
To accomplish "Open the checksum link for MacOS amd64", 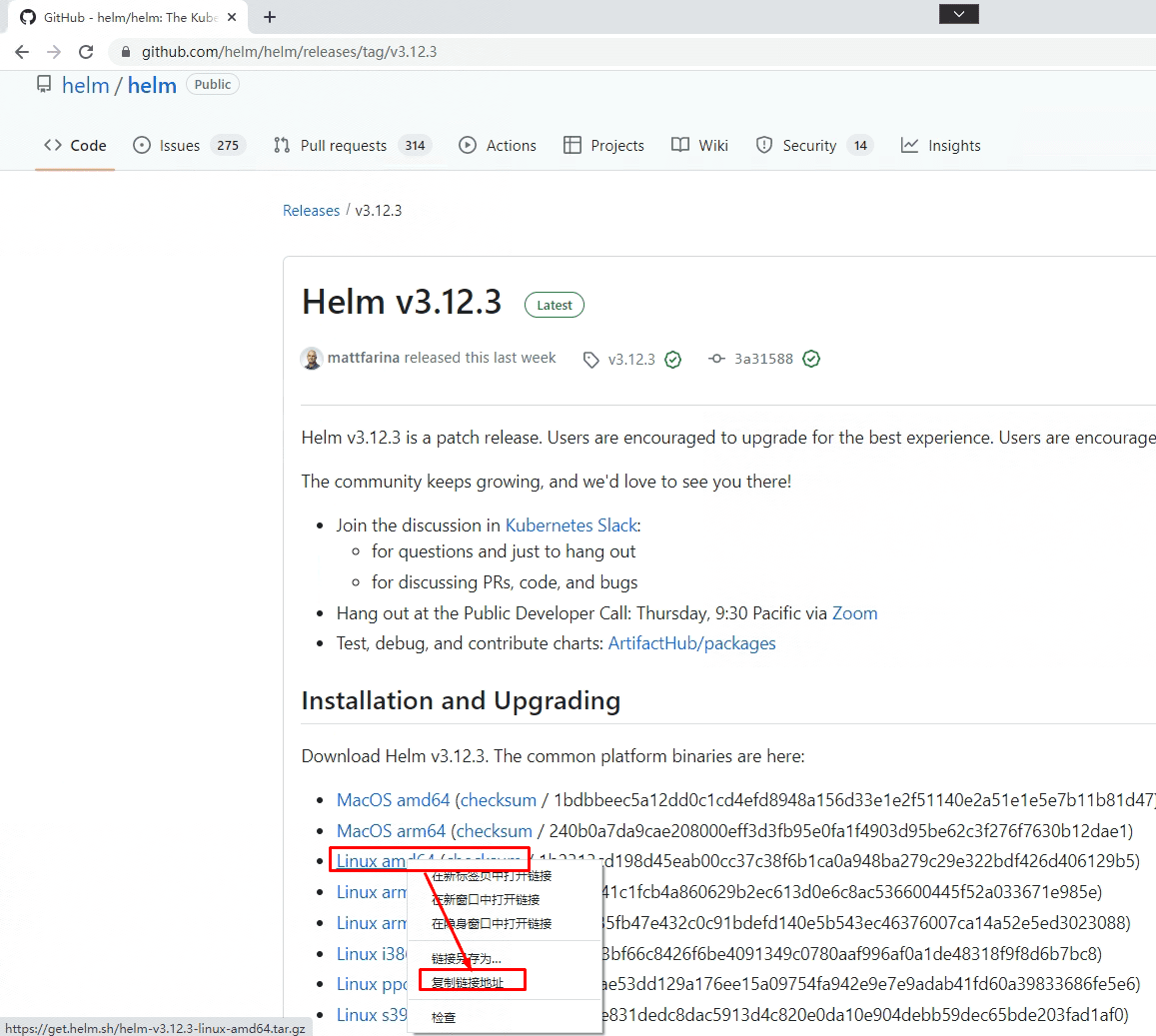I will pos(499,800).
